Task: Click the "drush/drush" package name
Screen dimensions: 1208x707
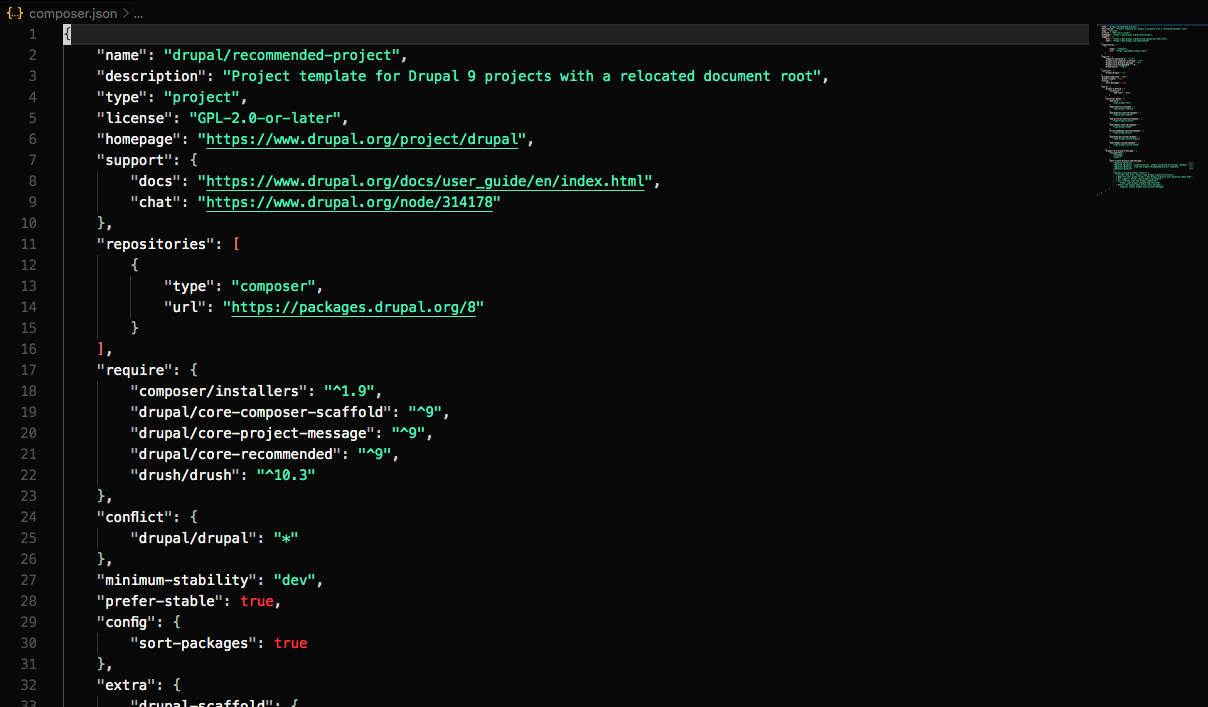Action: (x=185, y=475)
